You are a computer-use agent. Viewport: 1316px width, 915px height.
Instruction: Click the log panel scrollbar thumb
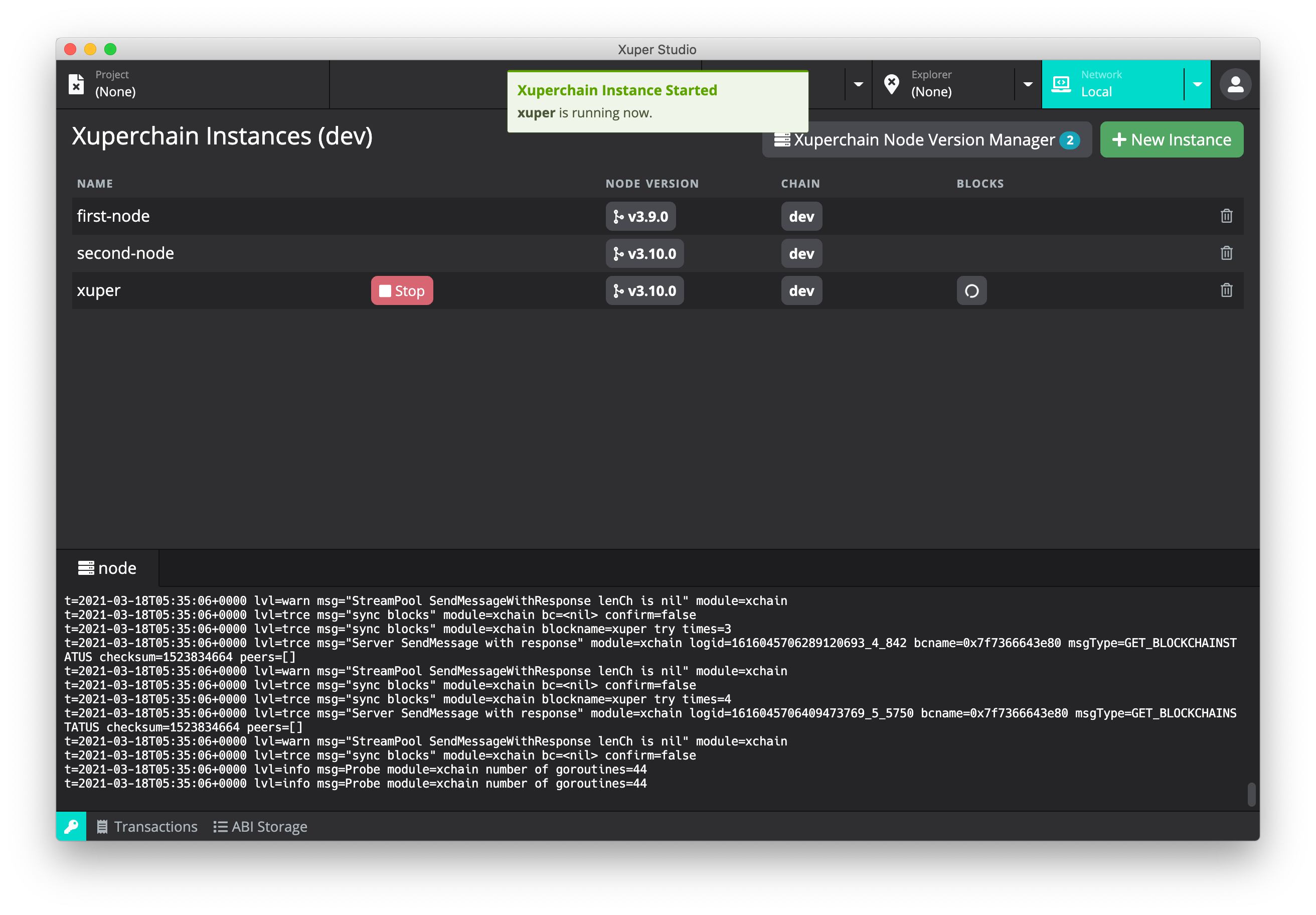[x=1251, y=794]
